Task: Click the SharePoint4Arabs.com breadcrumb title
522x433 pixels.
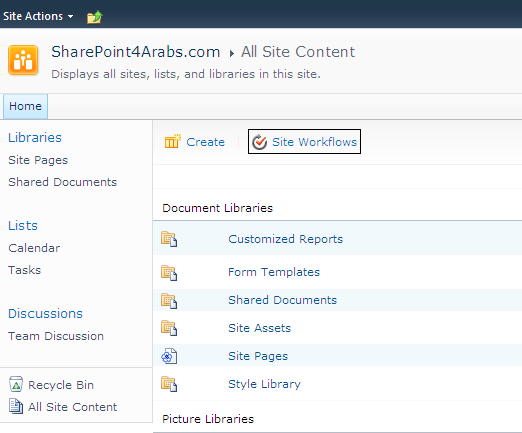Action: 136,52
